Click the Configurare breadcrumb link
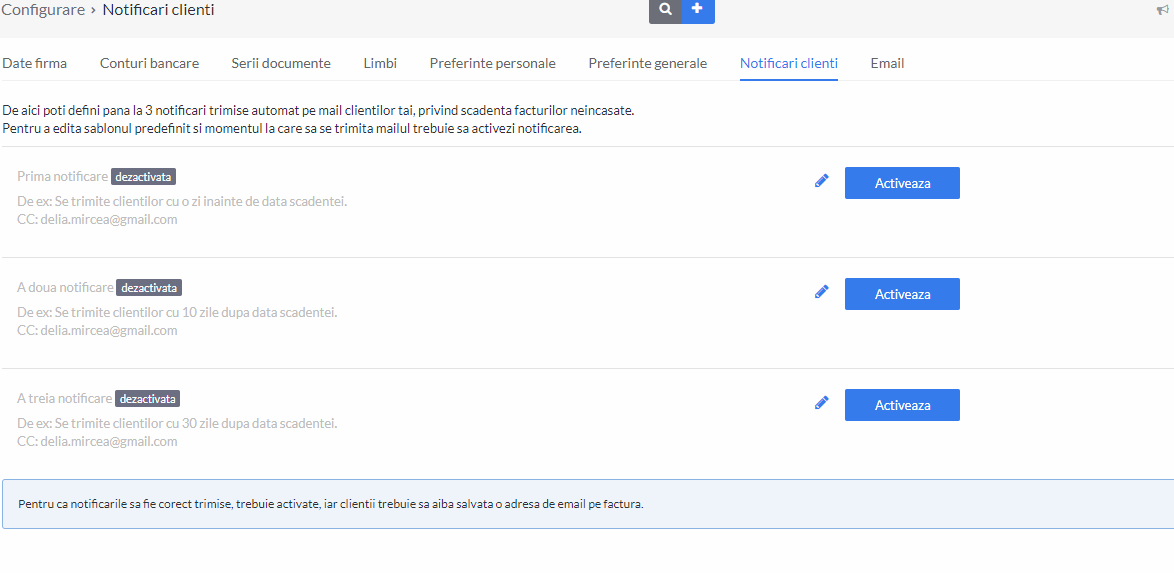The height and width of the screenshot is (573, 1174). point(43,10)
